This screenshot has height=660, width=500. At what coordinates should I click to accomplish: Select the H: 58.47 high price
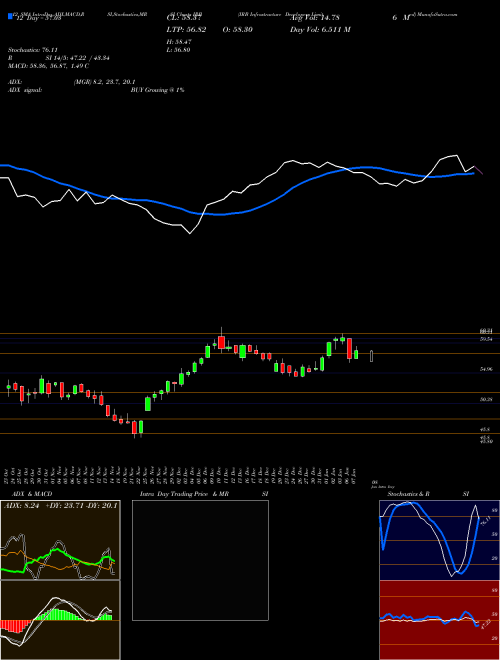[x=179, y=42]
